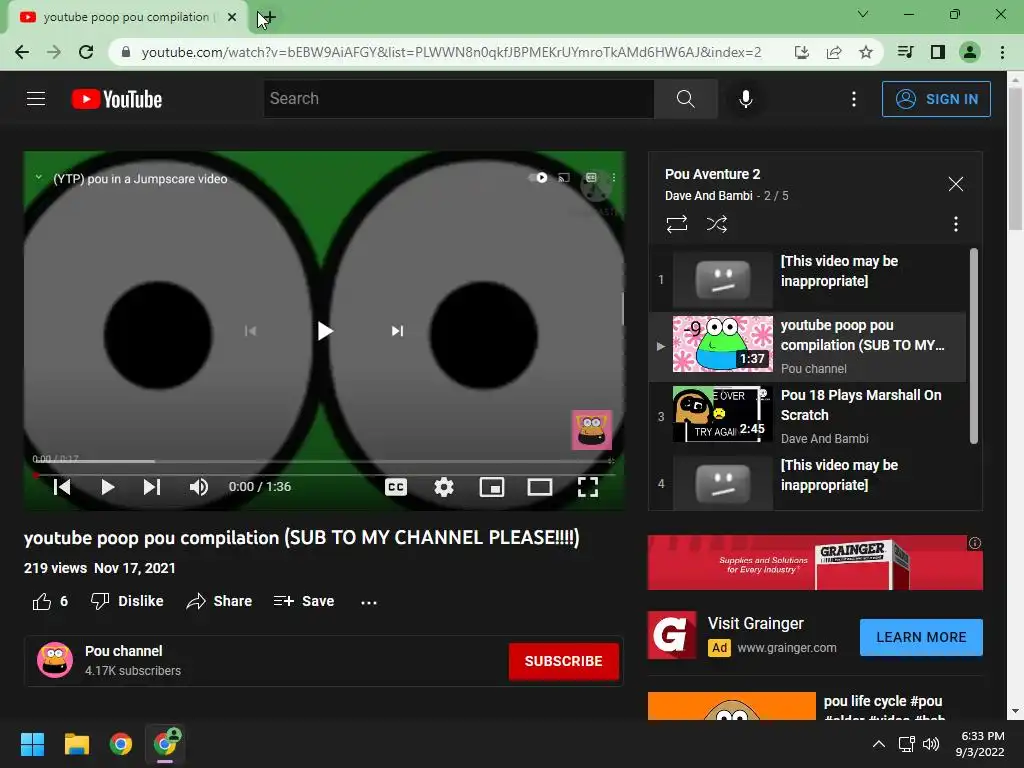This screenshot has height=768, width=1024.
Task: Open File Explorer from taskbar
Action: pyautogui.click(x=76, y=744)
